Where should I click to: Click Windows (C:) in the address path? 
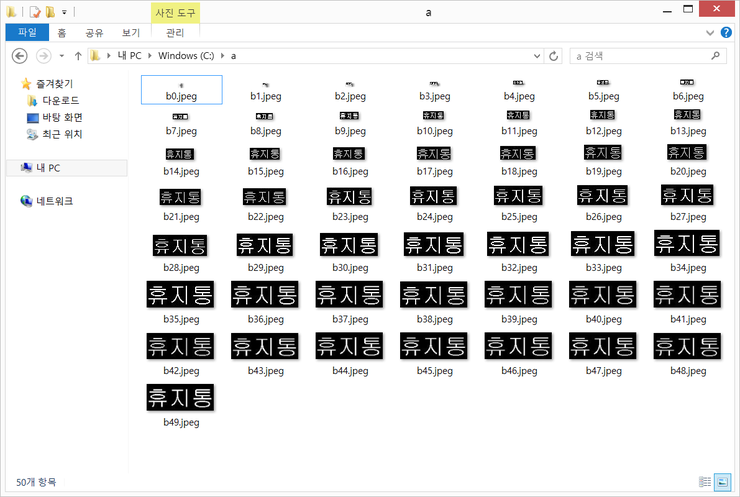(x=185, y=56)
